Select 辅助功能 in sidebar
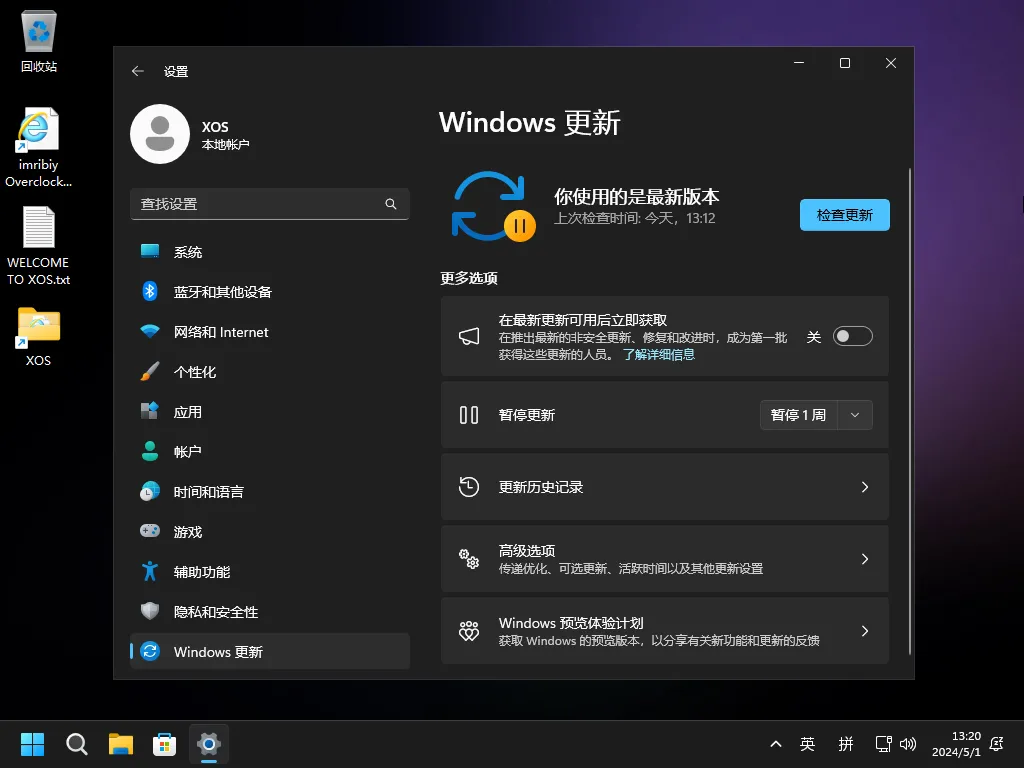Screen dimensions: 1024x768 pyautogui.click(x=200, y=571)
